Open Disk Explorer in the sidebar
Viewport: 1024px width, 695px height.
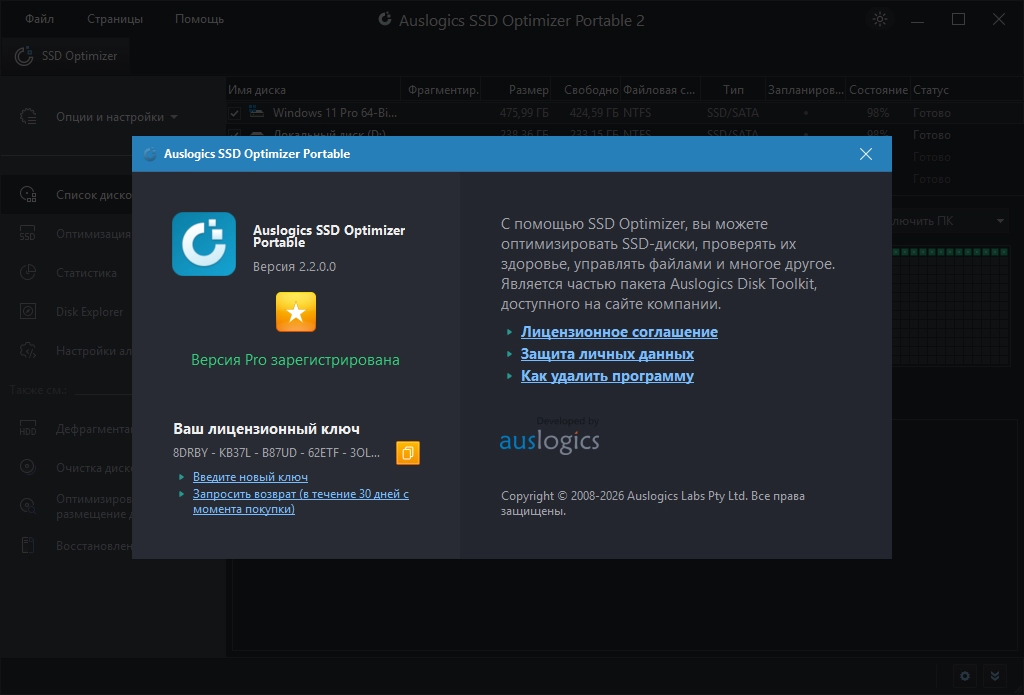pyautogui.click(x=89, y=312)
